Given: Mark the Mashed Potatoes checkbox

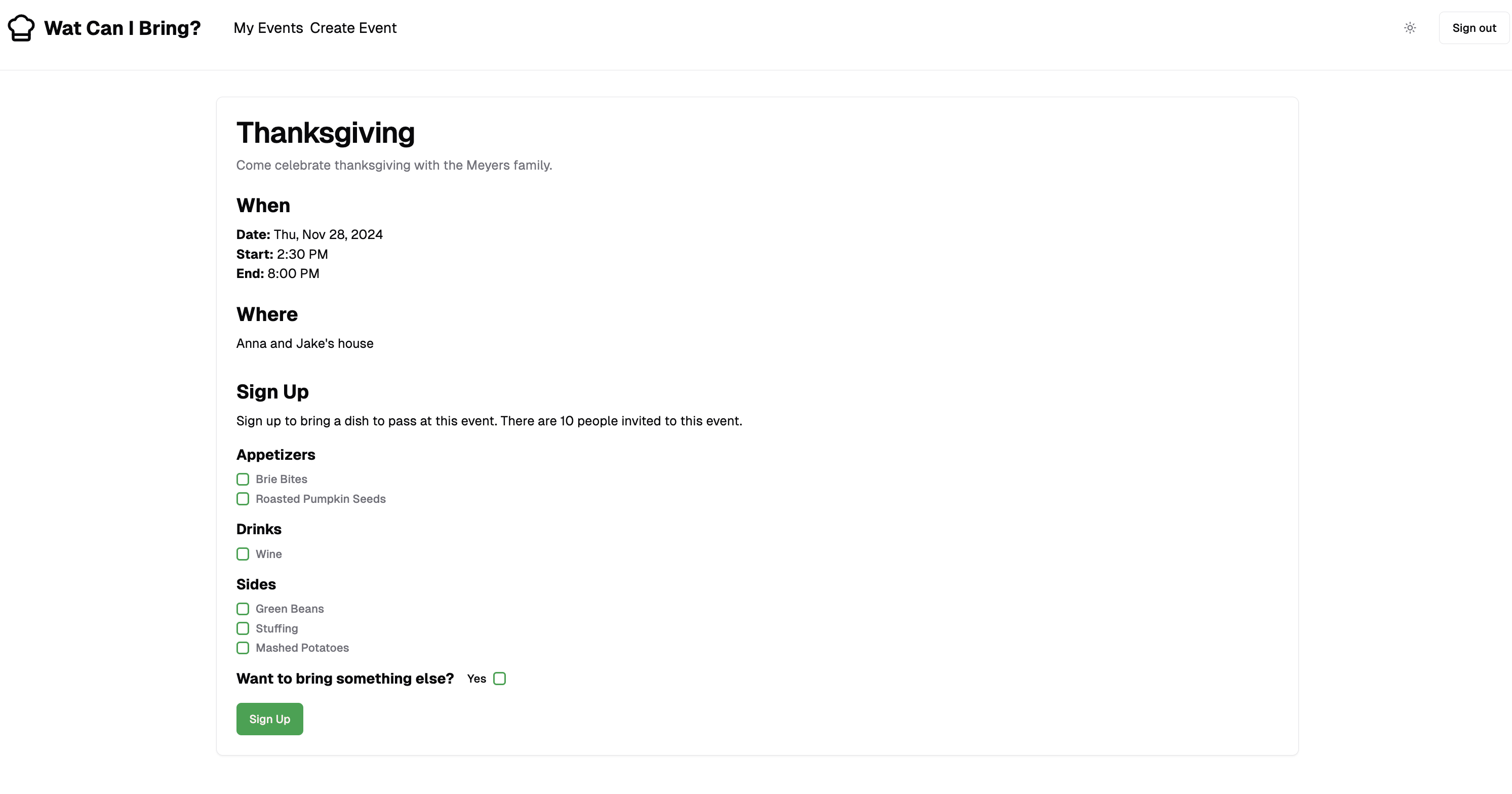Looking at the screenshot, I should (243, 648).
